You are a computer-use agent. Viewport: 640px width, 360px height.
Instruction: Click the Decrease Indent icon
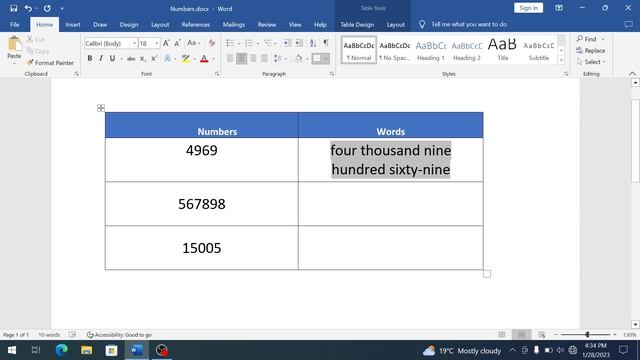click(x=287, y=43)
